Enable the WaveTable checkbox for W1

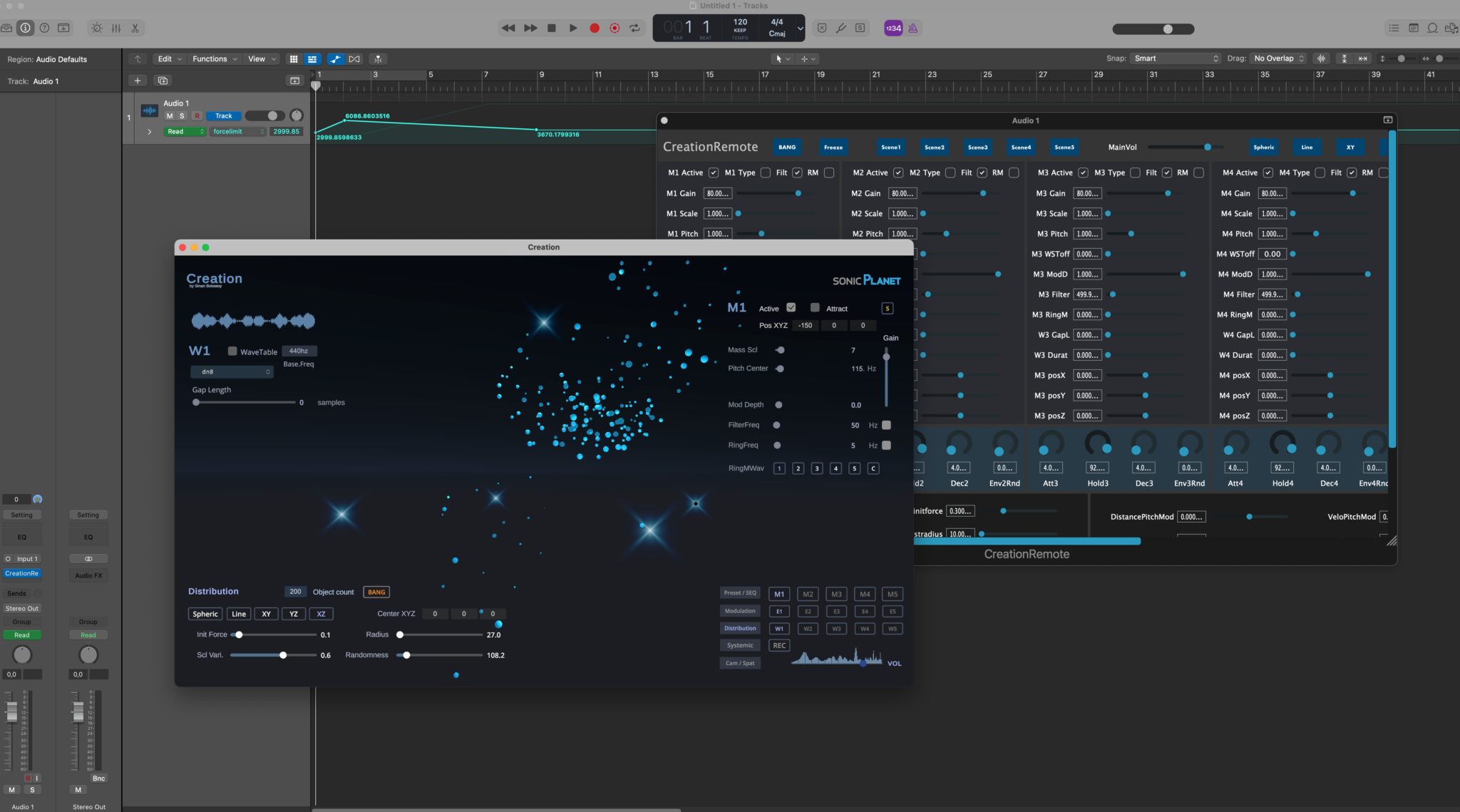232,351
